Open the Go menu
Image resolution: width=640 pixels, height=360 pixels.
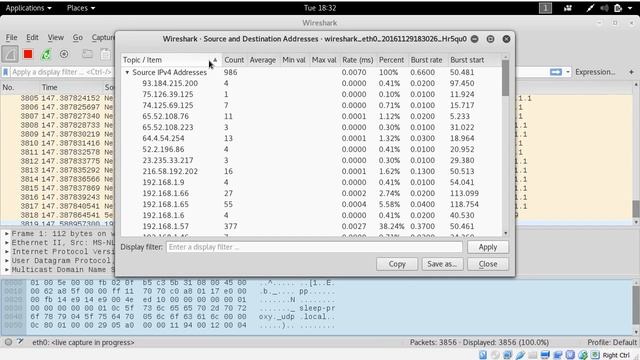78,38
